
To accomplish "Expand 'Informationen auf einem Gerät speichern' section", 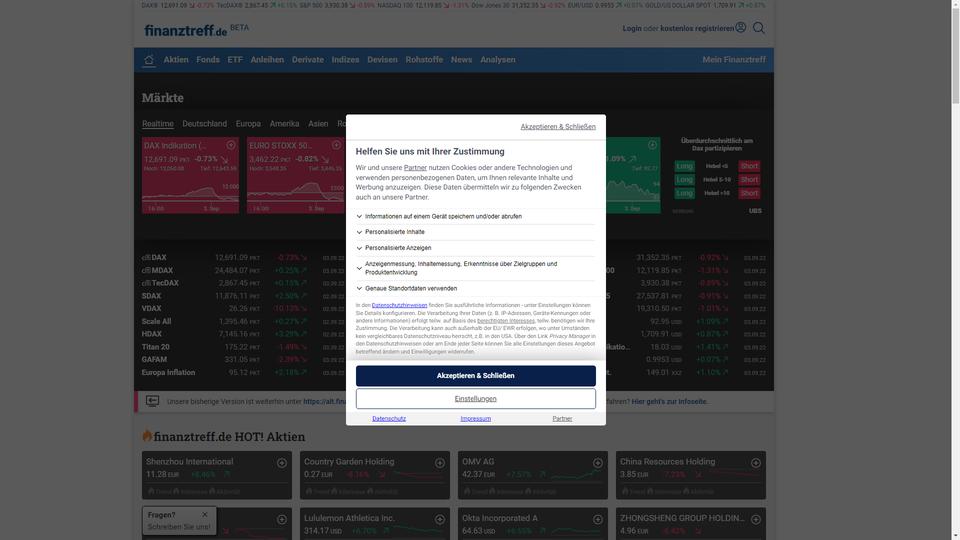I will pos(475,216).
